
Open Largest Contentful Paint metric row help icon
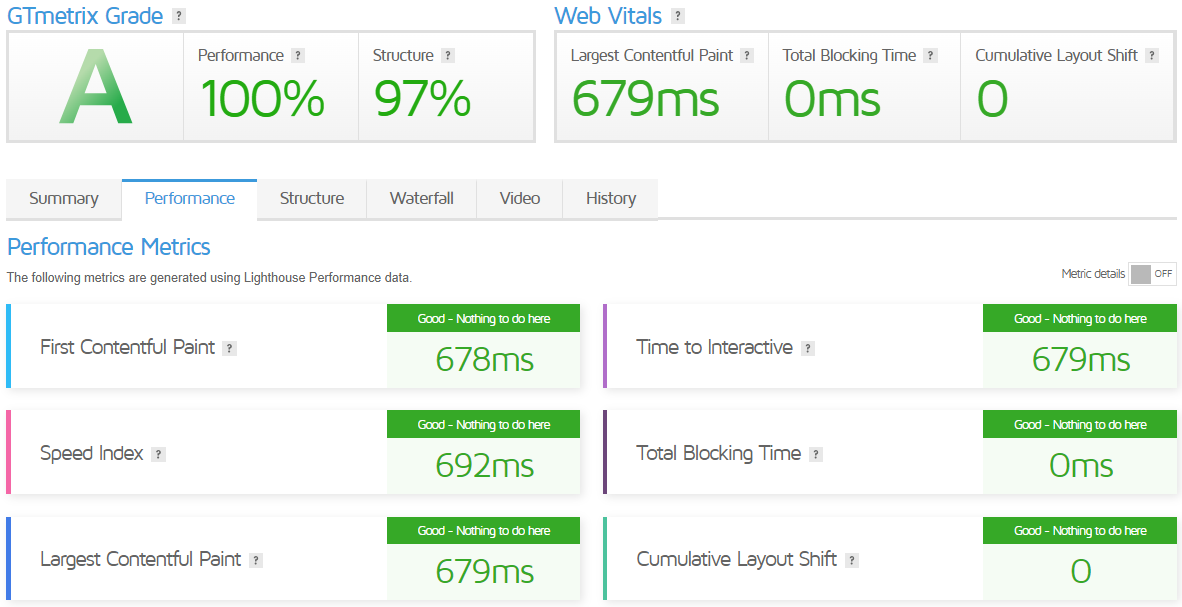point(256,560)
